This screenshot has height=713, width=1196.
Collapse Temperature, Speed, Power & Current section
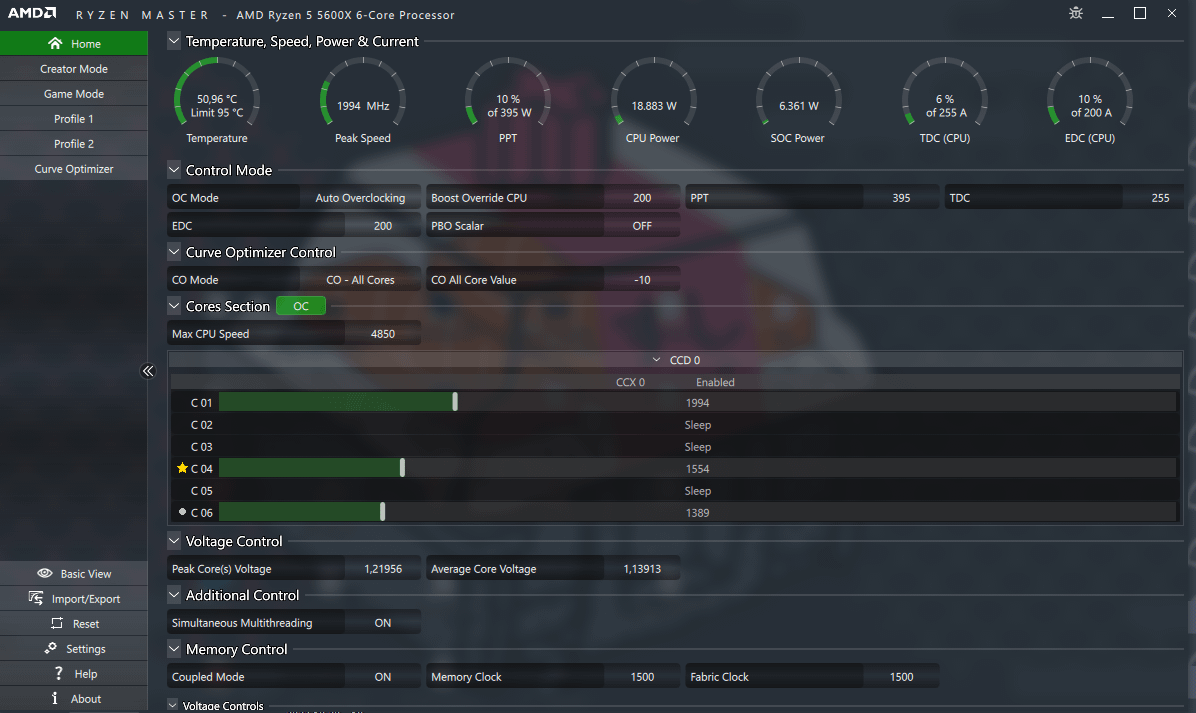pyautogui.click(x=174, y=41)
